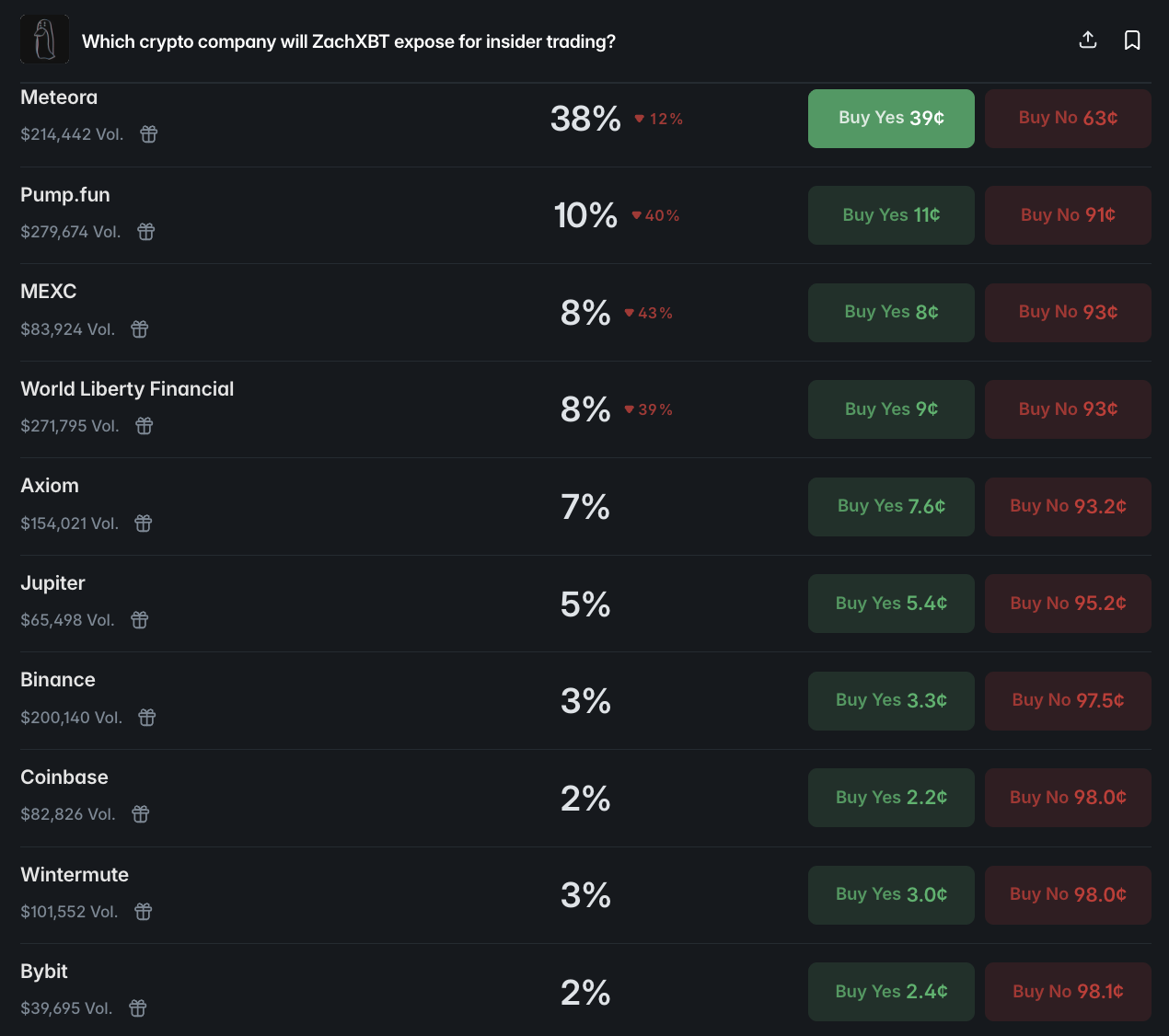
Task: Click the gift icon in Binance row
Action: (x=147, y=718)
